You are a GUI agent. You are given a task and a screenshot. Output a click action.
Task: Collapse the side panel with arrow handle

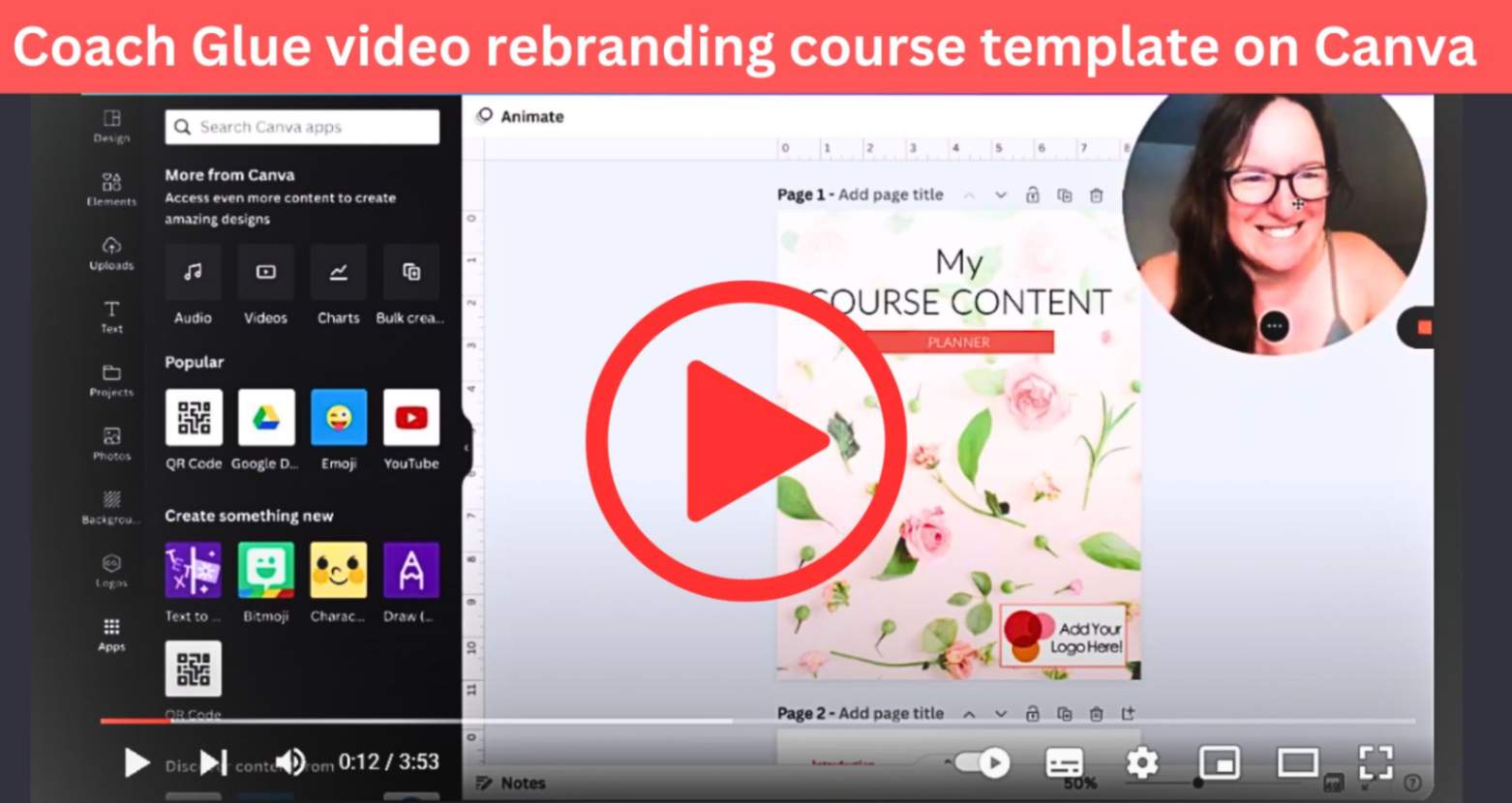pyautogui.click(x=467, y=448)
